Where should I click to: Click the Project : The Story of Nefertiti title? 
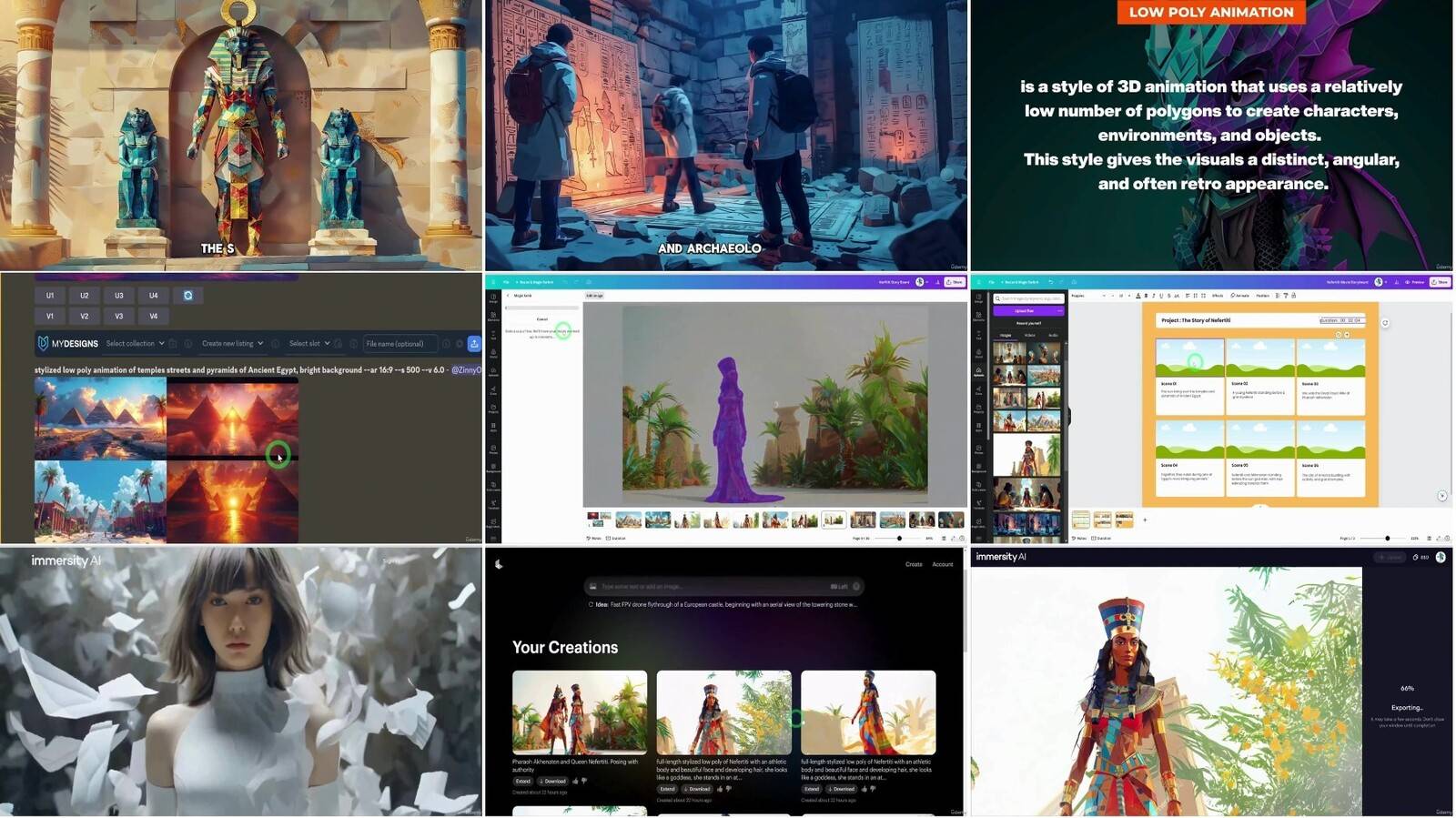click(x=1196, y=320)
